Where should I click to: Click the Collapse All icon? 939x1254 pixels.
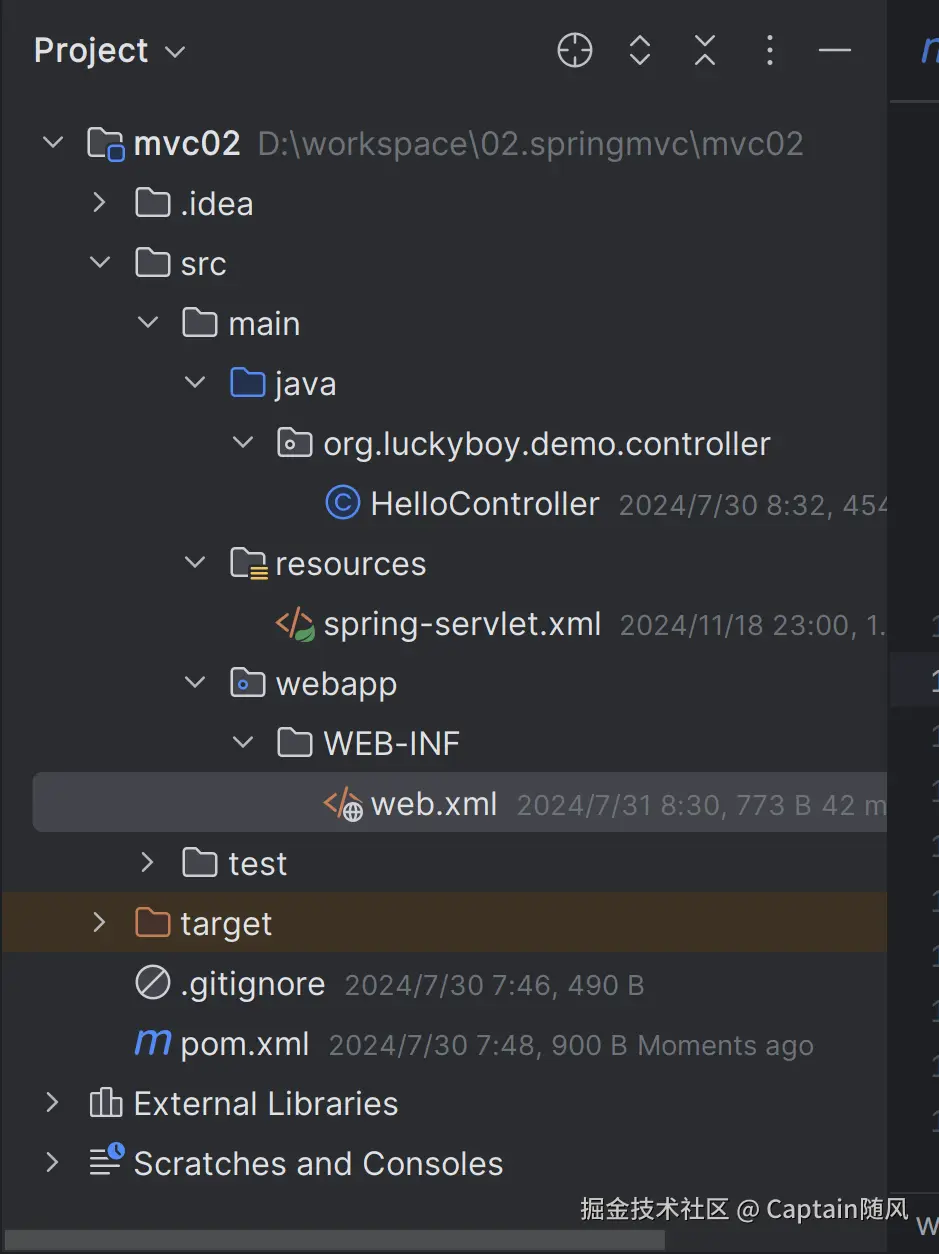point(704,50)
